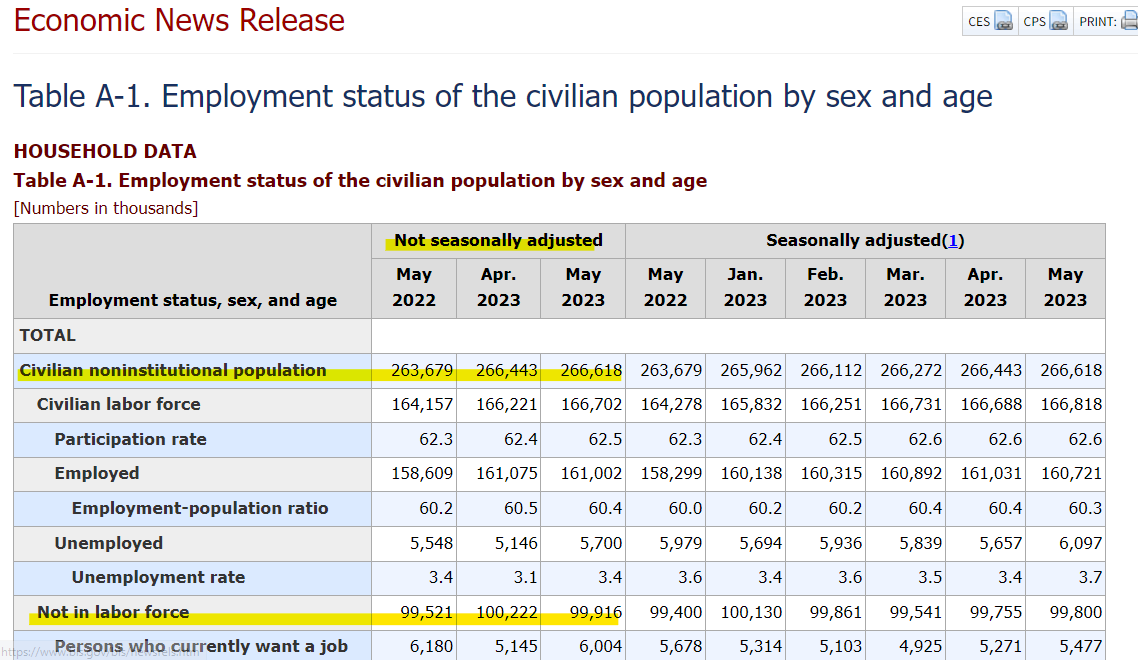The image size is (1138, 660).
Task: Click the Jan. 2023 column header
Action: tap(745, 288)
